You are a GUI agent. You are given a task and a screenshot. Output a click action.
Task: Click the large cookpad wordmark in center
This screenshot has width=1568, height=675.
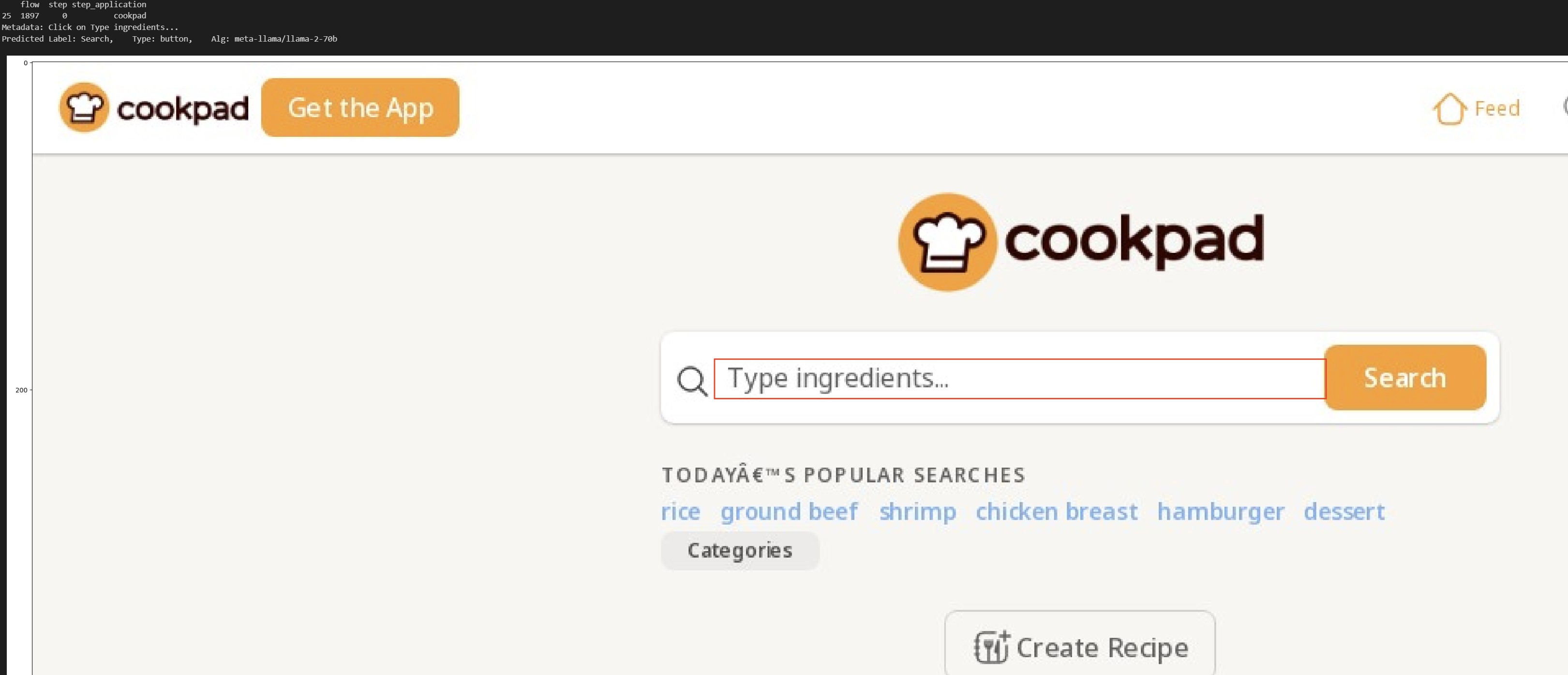1134,240
